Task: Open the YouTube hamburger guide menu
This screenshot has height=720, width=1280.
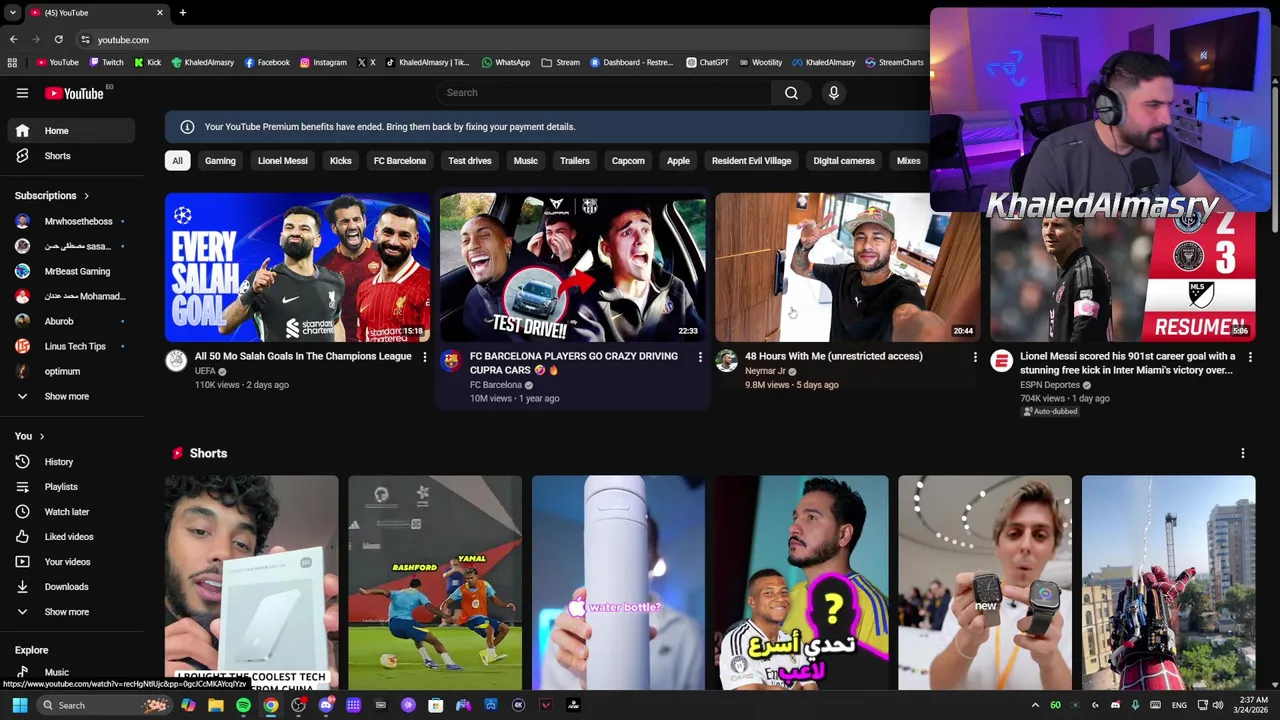Action: 22,93
